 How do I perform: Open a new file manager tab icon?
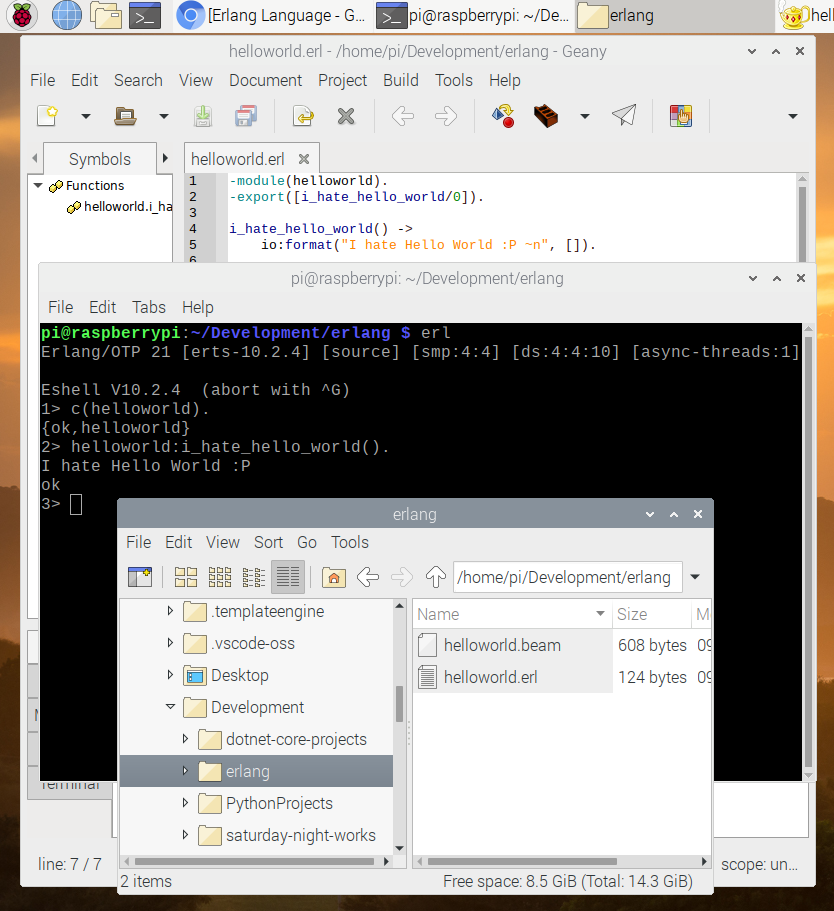click(139, 577)
